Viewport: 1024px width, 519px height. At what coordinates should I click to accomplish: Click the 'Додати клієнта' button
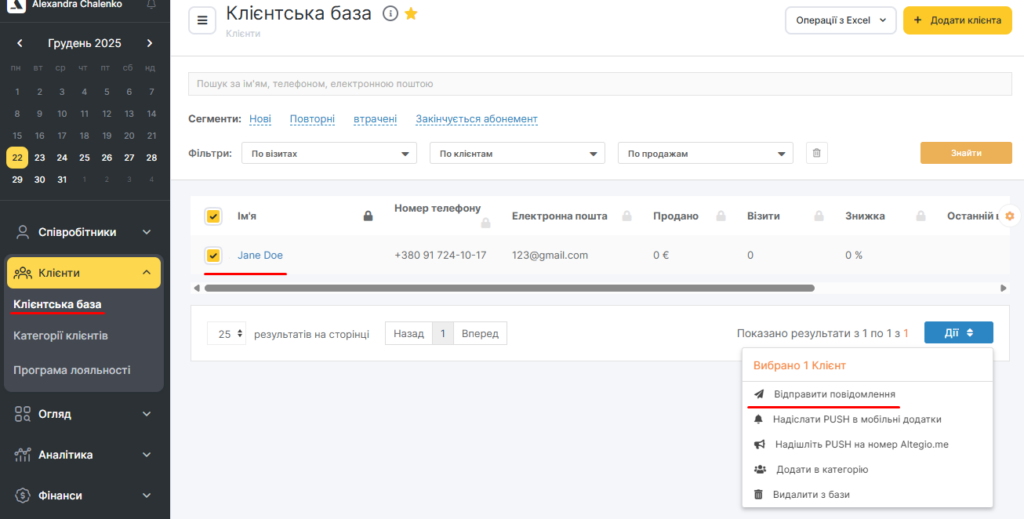coord(957,20)
